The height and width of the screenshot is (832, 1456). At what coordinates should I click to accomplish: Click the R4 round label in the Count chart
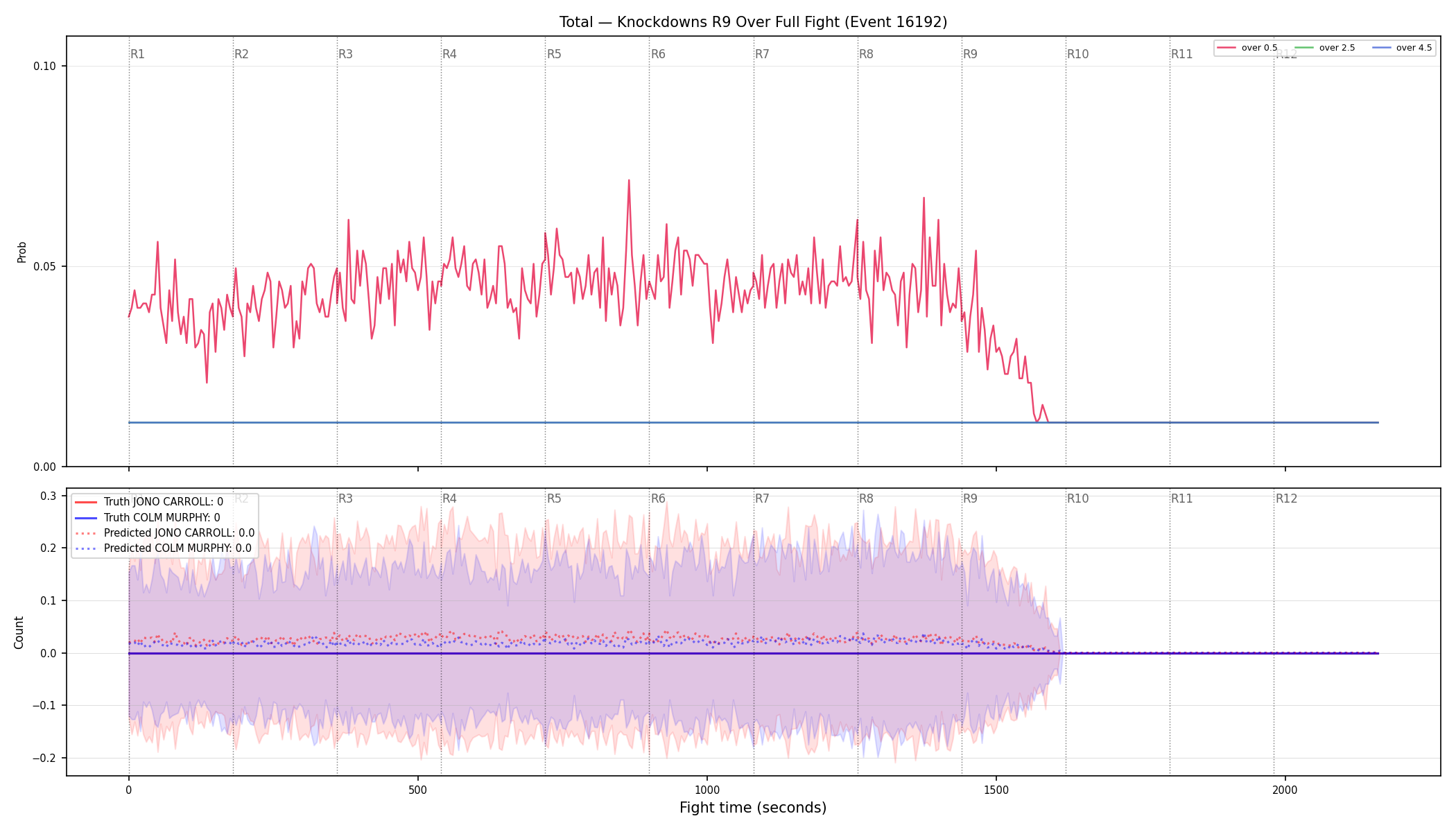449,499
